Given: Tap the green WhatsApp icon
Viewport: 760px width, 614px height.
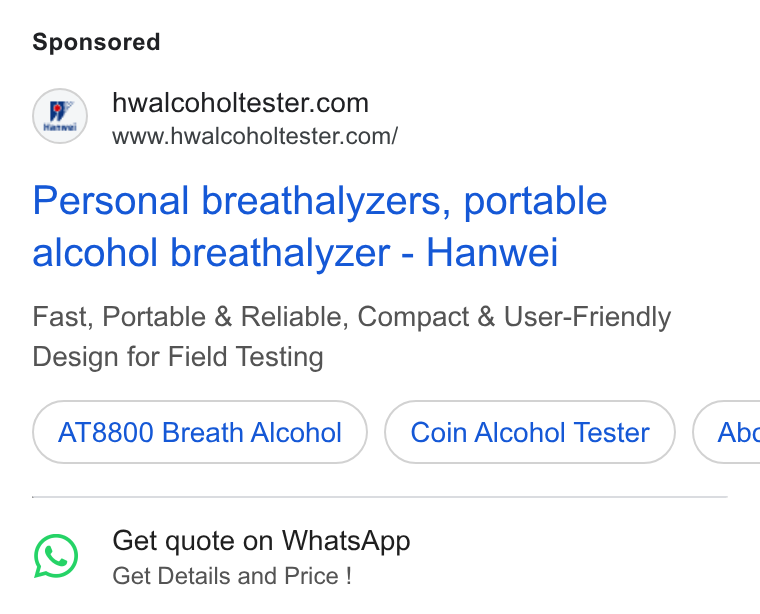Looking at the screenshot, I should [x=56, y=556].
